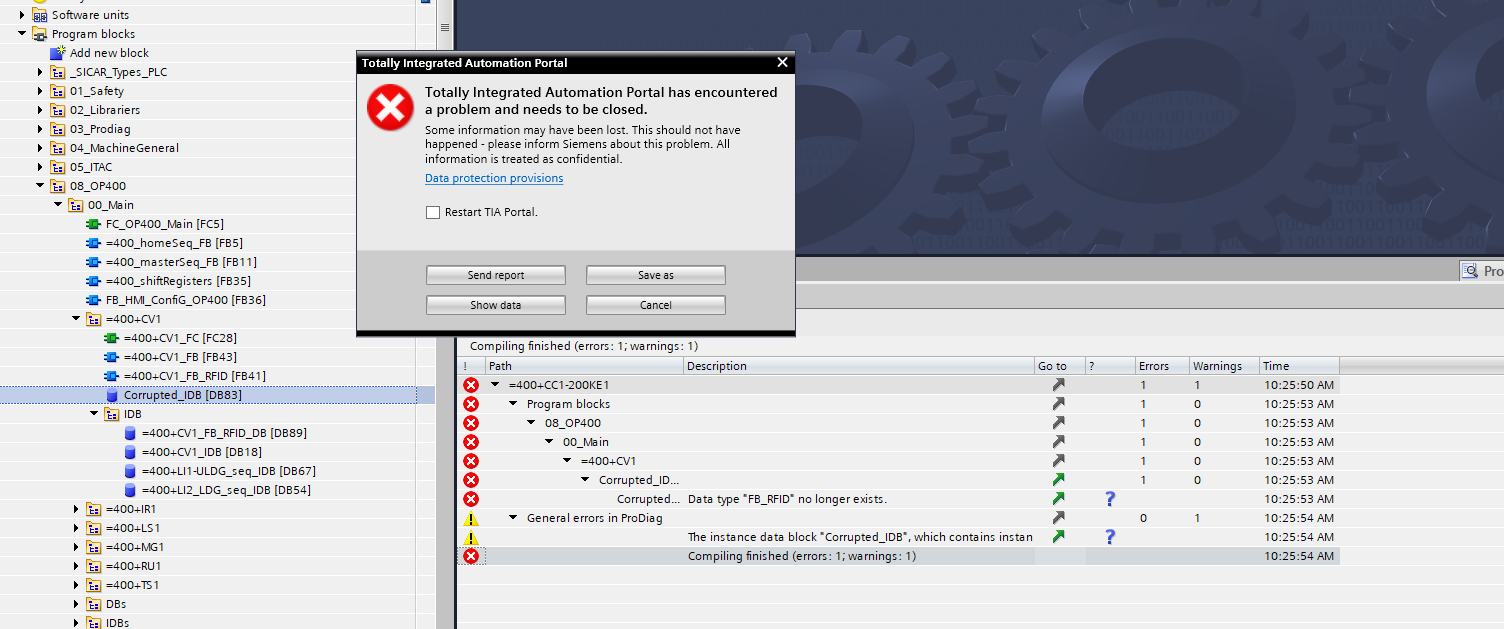Image resolution: width=1504 pixels, height=629 pixels.
Task: Click the Time column header
Action: point(1299,366)
